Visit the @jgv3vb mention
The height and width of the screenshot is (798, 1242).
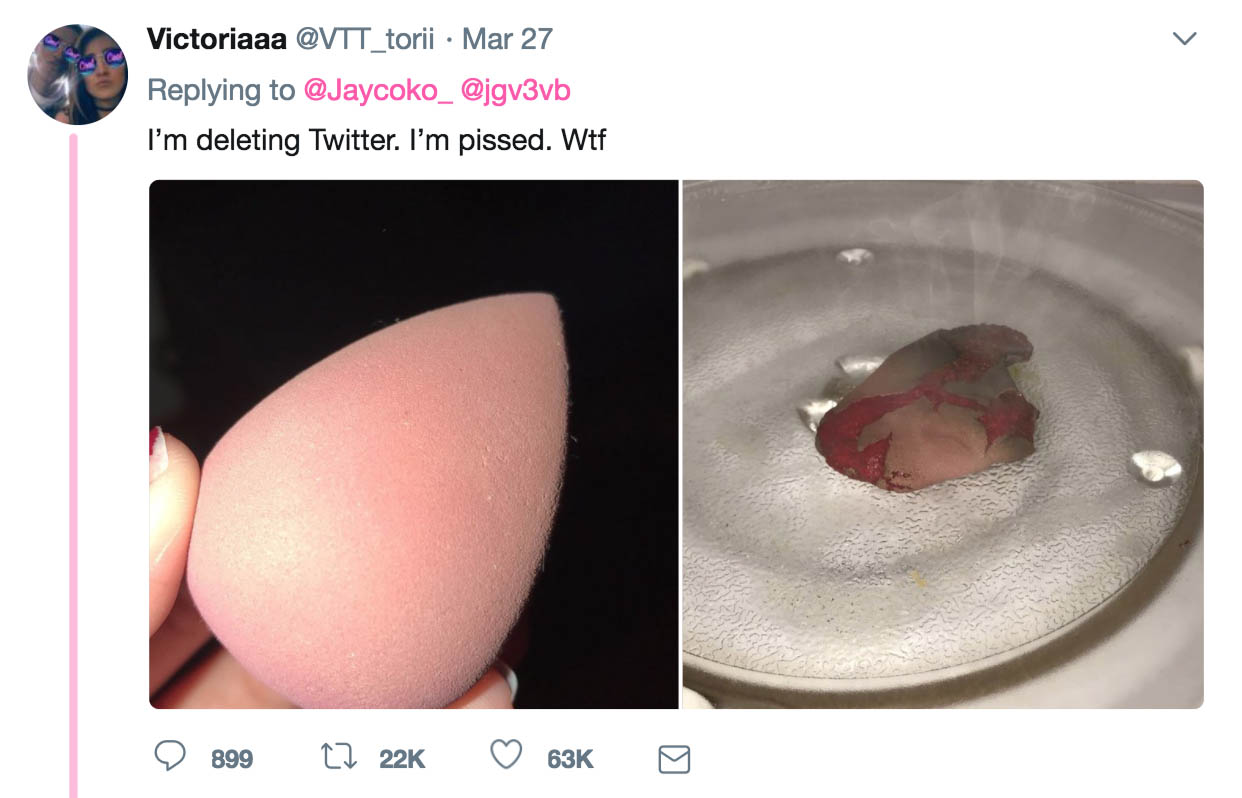point(515,90)
